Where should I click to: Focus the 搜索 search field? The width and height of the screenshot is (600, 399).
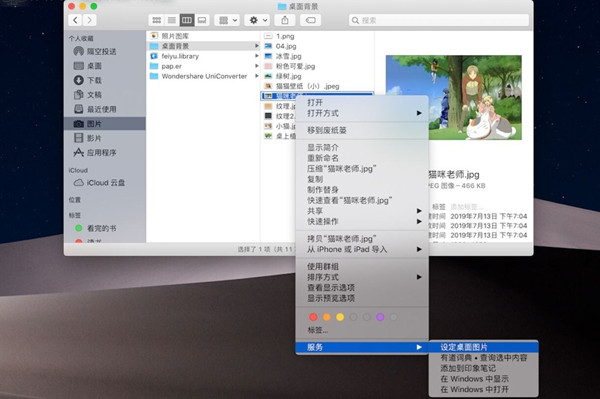(x=439, y=20)
